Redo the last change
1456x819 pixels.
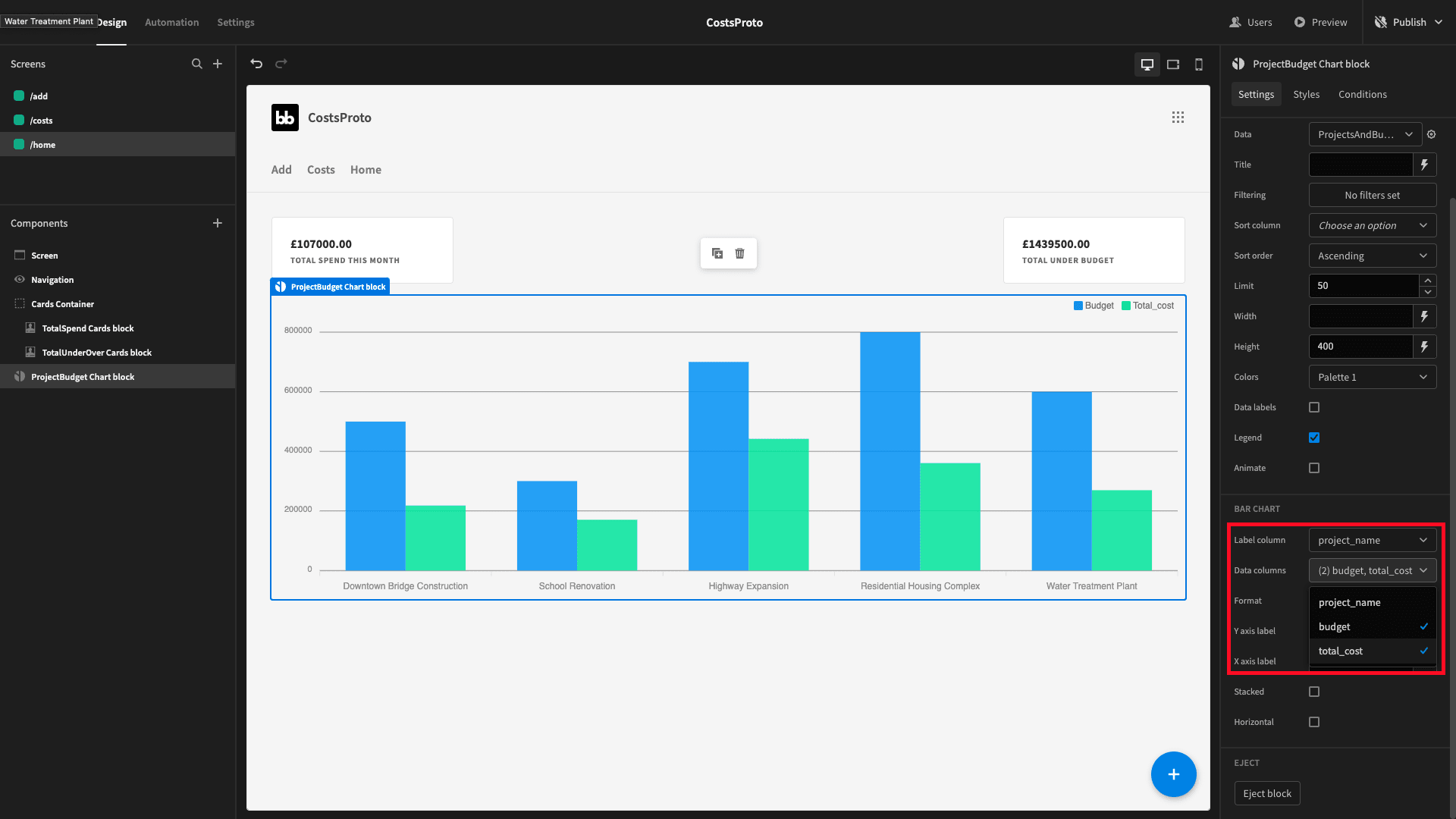coord(281,64)
